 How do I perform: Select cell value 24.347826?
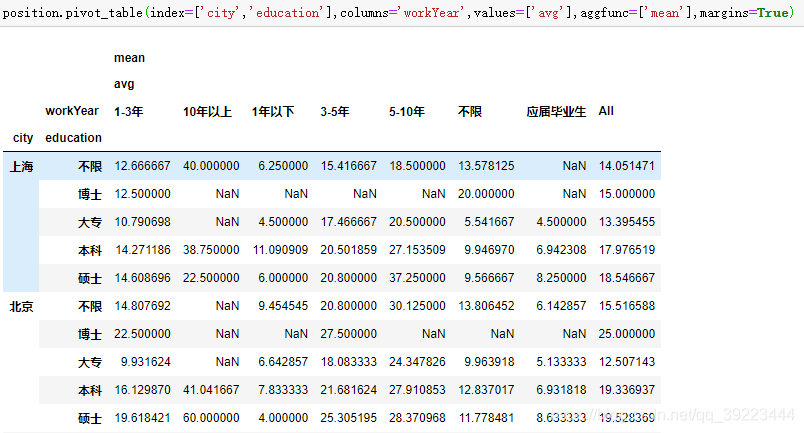click(x=417, y=362)
